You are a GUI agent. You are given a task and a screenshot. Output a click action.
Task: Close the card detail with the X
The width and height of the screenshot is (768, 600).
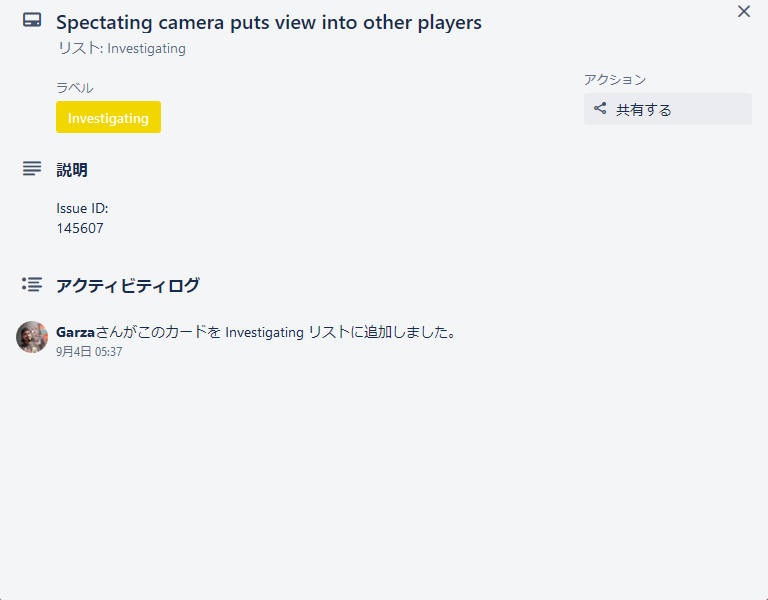click(x=744, y=12)
